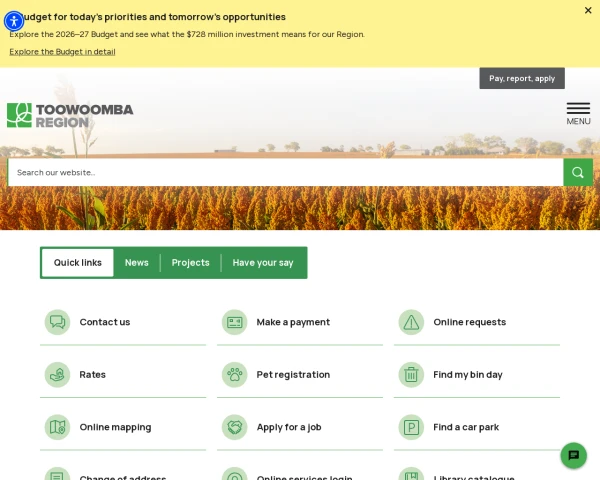Click the Pet registration paw icon
Image resolution: width=600 pixels, height=480 pixels.
pos(235,375)
